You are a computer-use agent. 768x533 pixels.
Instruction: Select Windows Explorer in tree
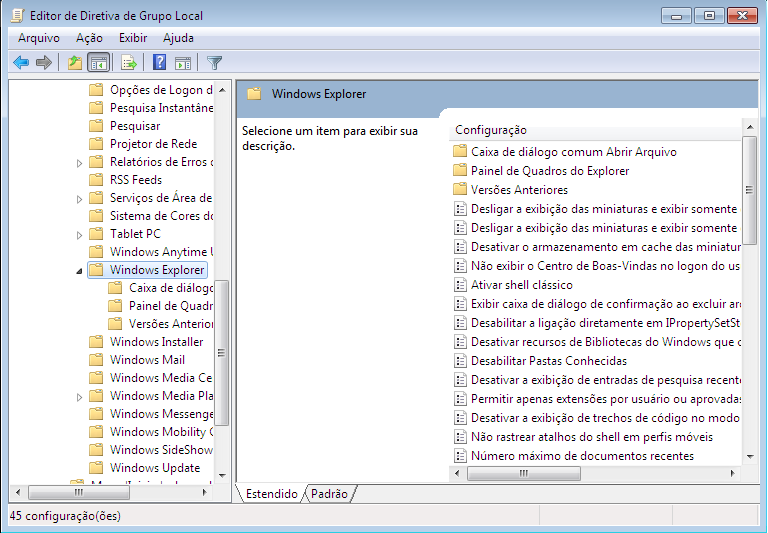pyautogui.click(x=147, y=270)
